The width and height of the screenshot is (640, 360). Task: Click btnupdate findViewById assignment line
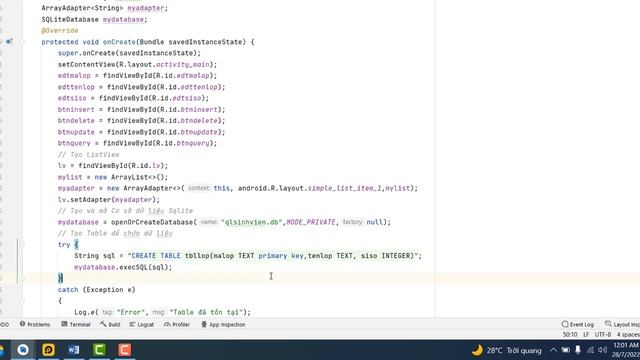click(141, 132)
